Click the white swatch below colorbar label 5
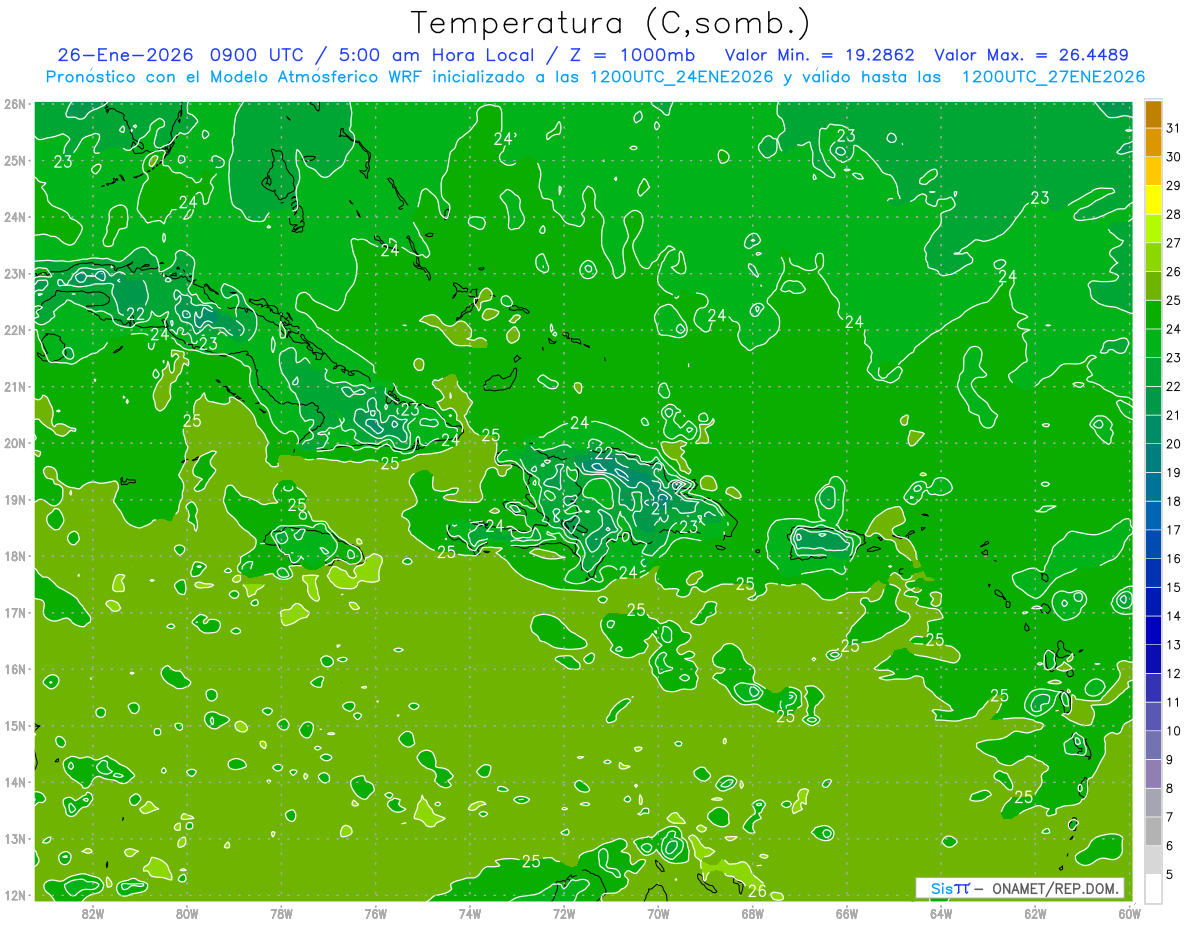1200x927 pixels. coord(1153,888)
